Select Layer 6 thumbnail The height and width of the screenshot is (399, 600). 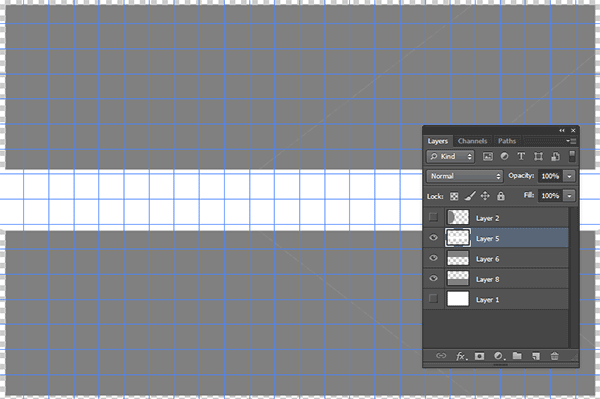point(458,258)
